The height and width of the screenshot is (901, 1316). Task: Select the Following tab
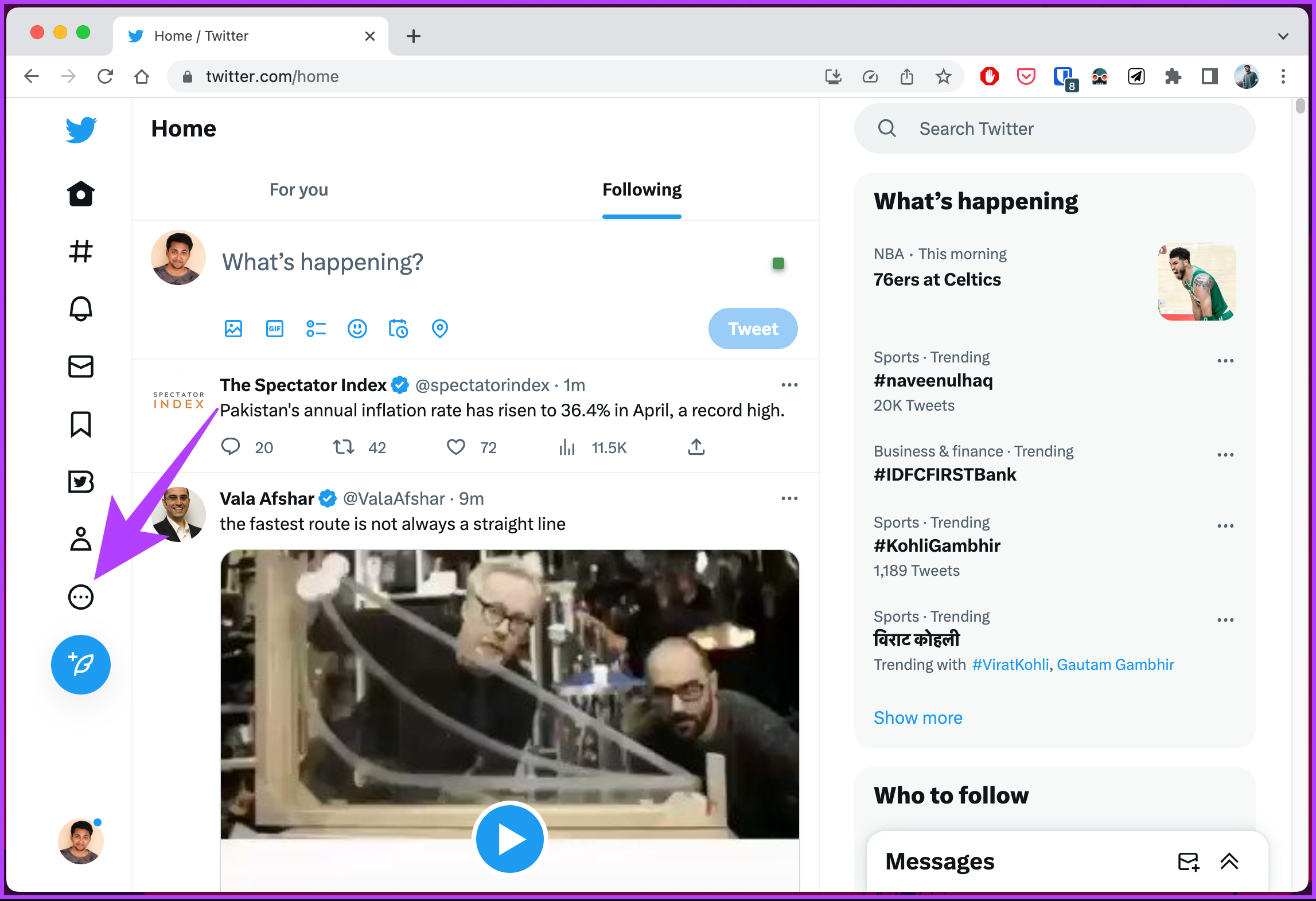[642, 189]
